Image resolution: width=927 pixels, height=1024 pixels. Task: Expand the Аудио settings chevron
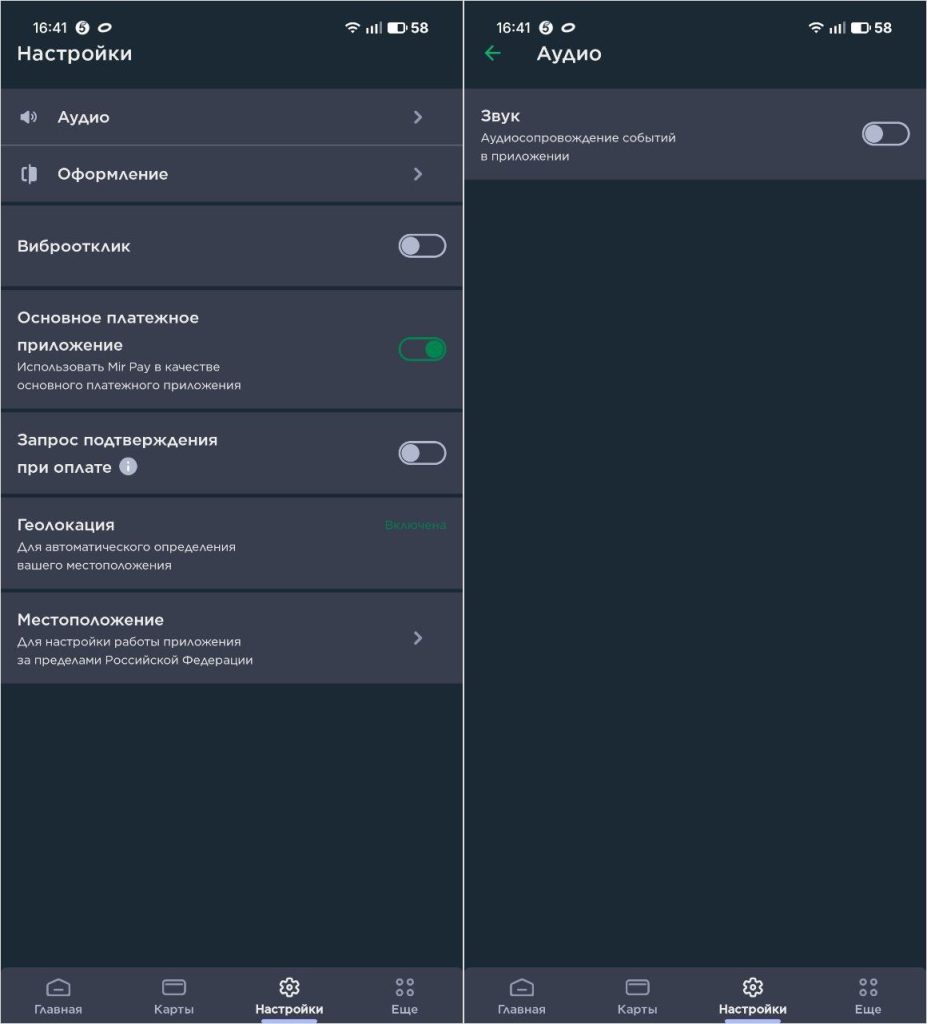419,116
